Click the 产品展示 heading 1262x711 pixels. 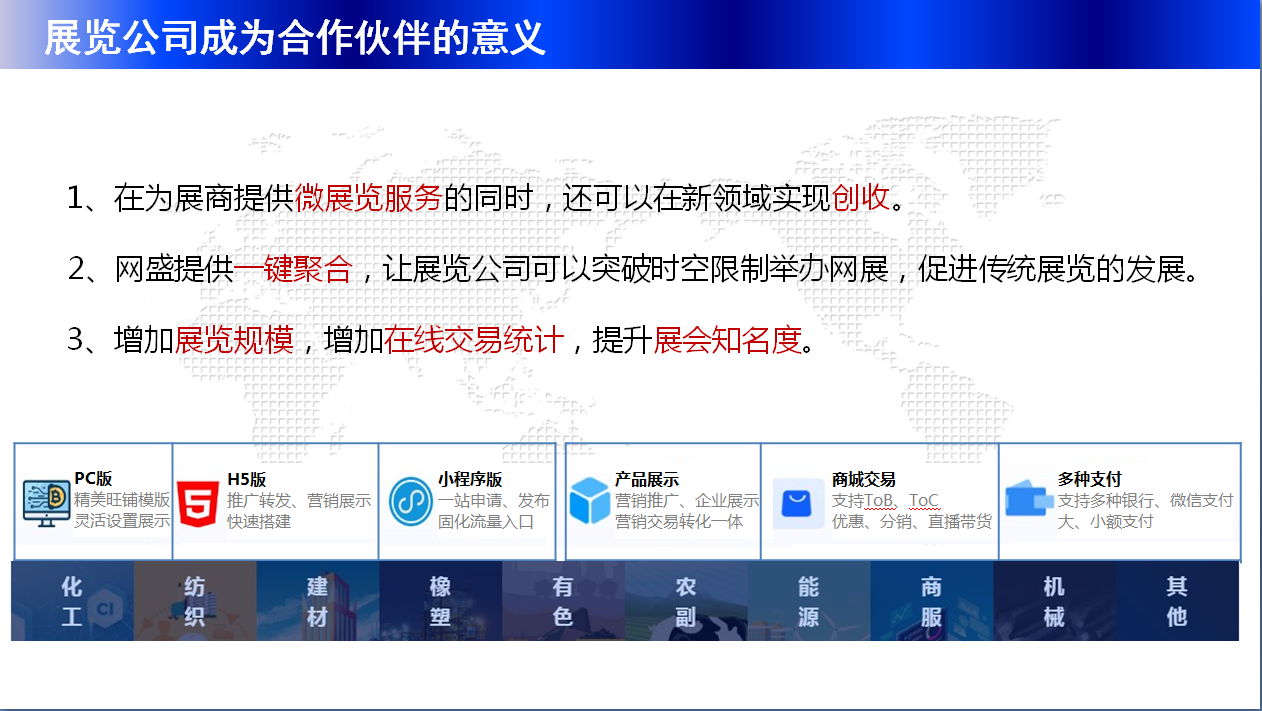[646, 480]
